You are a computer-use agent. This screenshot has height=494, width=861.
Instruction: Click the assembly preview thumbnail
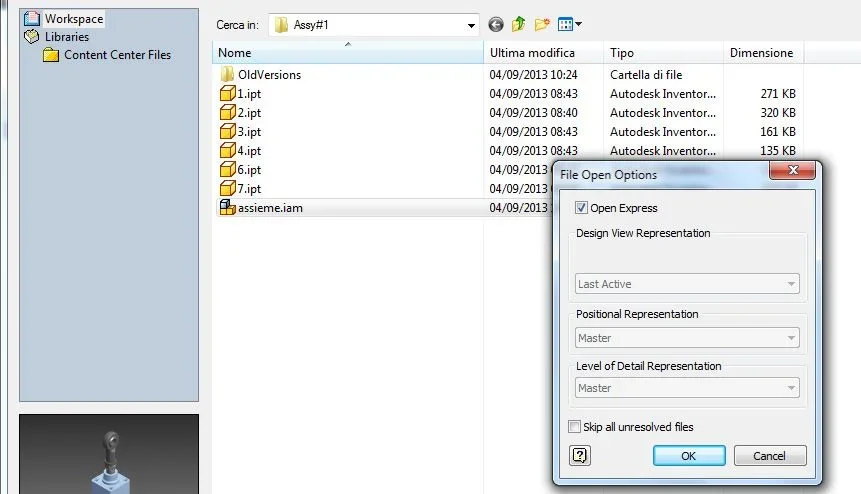pos(109,454)
